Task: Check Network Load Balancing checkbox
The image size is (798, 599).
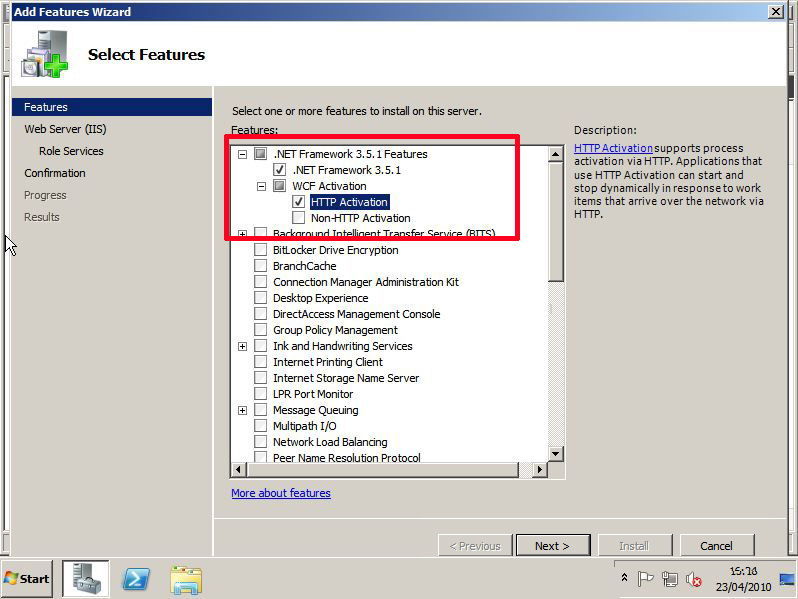Action: 261,442
